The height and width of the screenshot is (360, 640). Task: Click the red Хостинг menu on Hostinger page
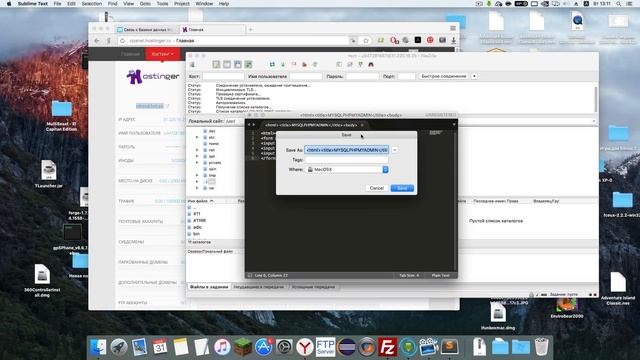click(x=162, y=54)
